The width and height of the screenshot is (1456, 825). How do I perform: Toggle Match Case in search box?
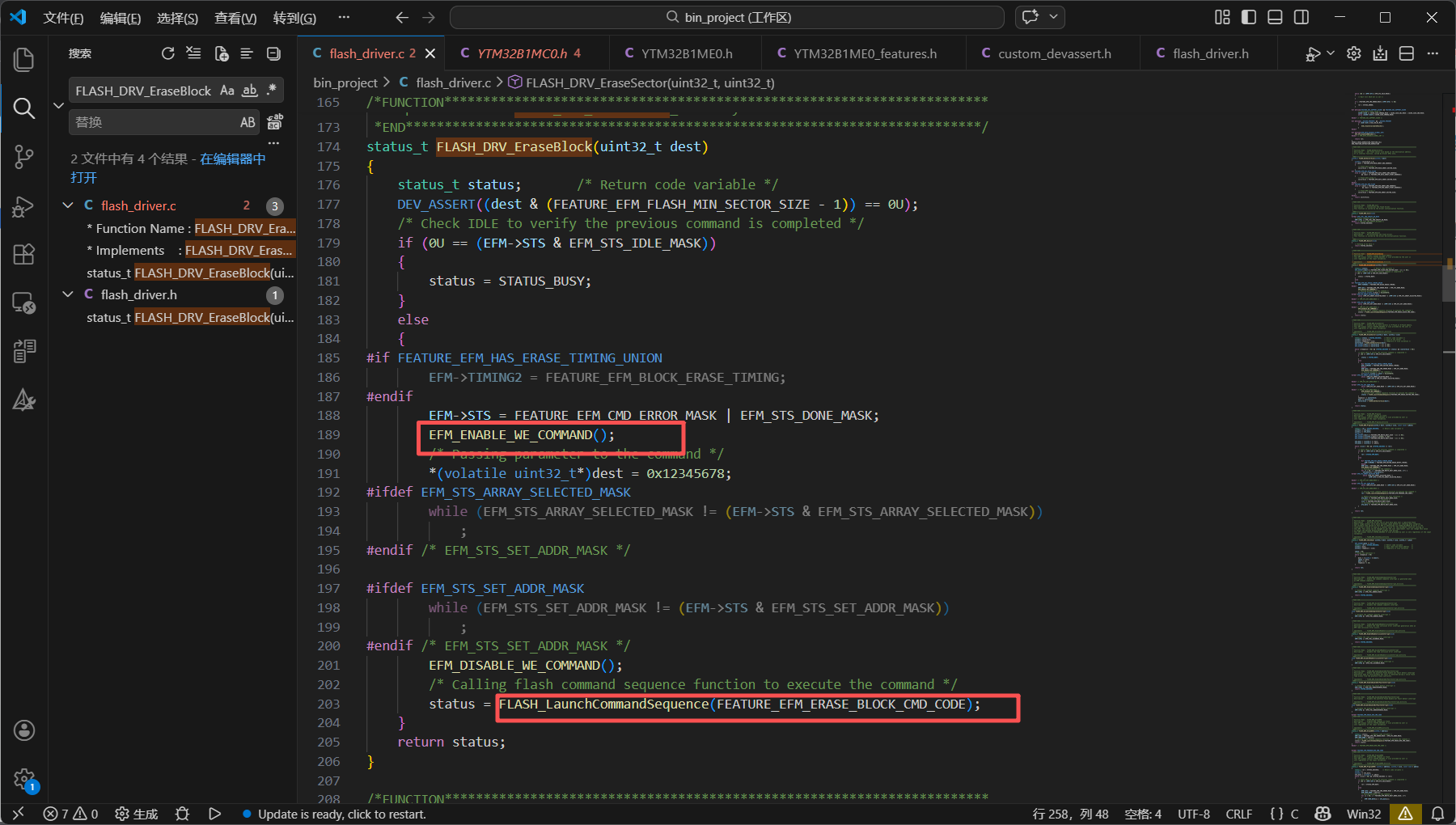click(227, 91)
